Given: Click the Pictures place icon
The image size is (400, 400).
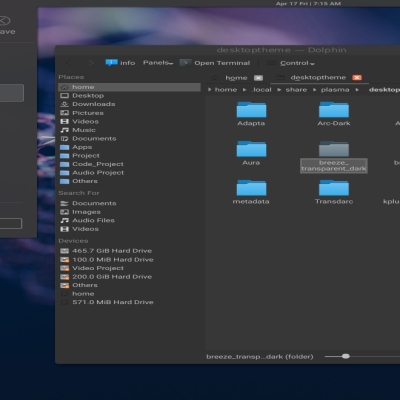Looking at the screenshot, I should pyautogui.click(x=64, y=113).
